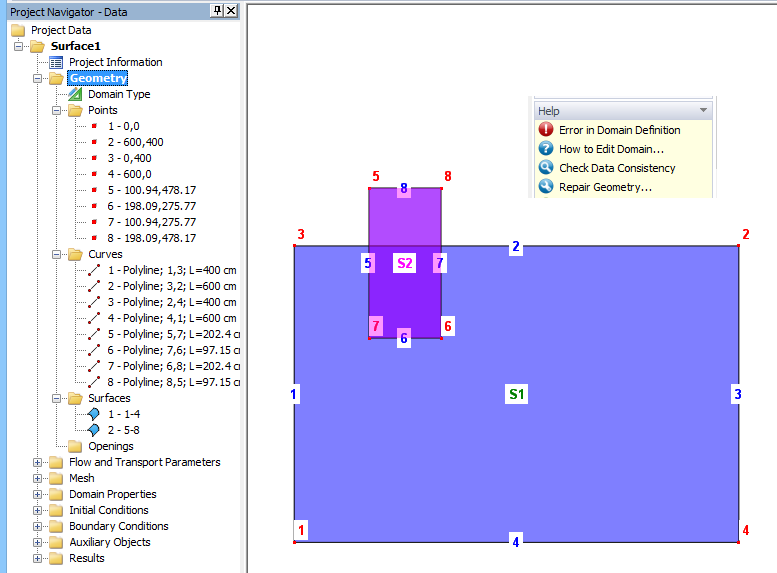Click the line icon of curve 1 Polyline 1,3
This screenshot has width=777, height=573.
94,270
